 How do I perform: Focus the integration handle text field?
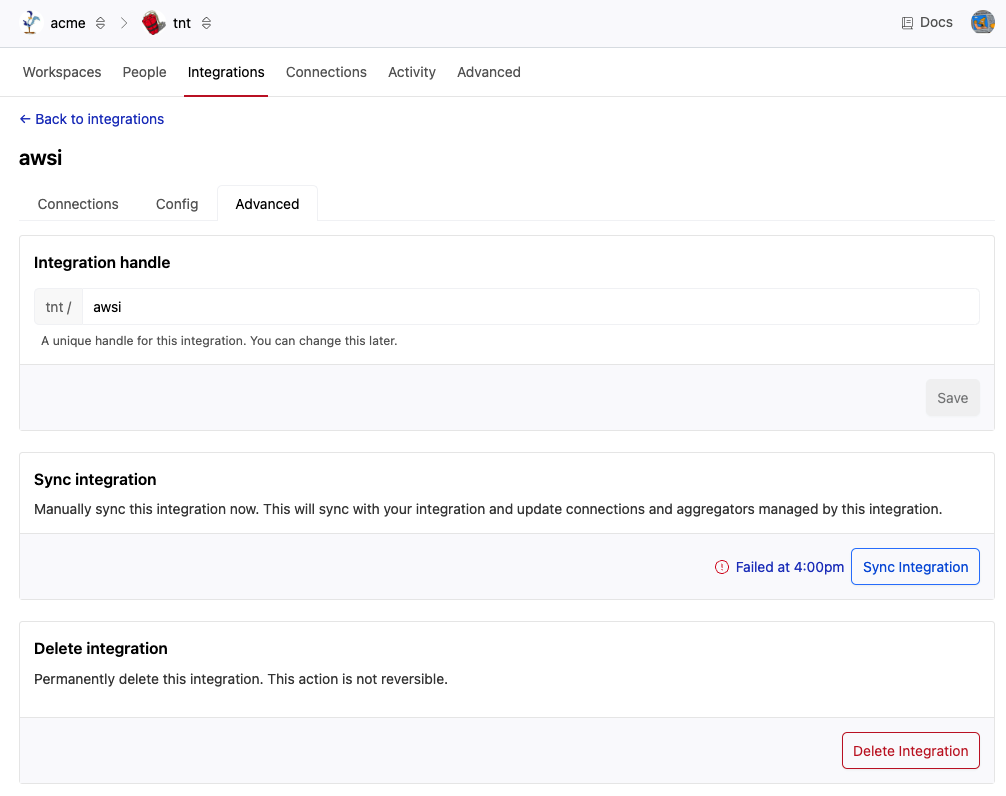pyautogui.click(x=530, y=307)
